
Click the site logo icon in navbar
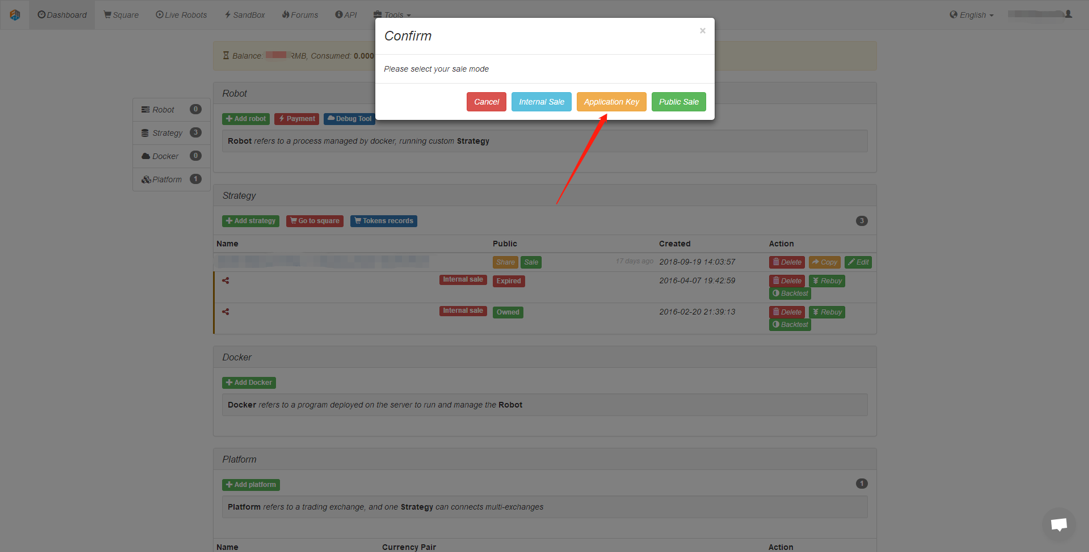pos(15,15)
